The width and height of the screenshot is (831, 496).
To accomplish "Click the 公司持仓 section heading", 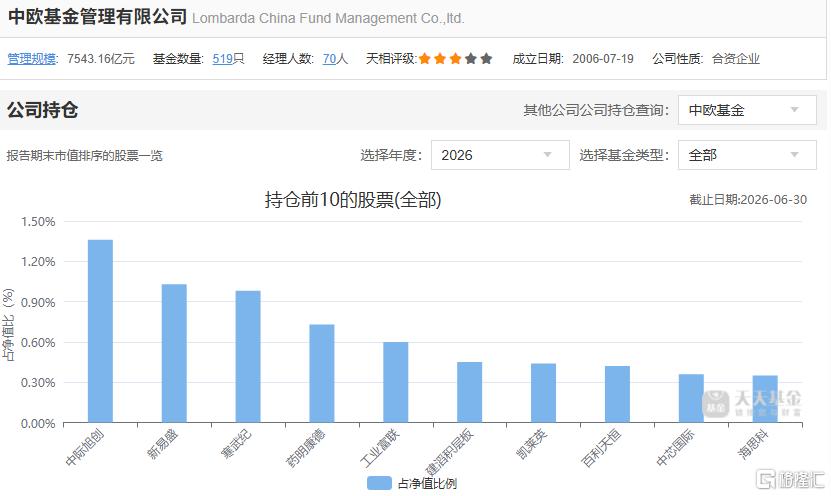I will pos(42,110).
